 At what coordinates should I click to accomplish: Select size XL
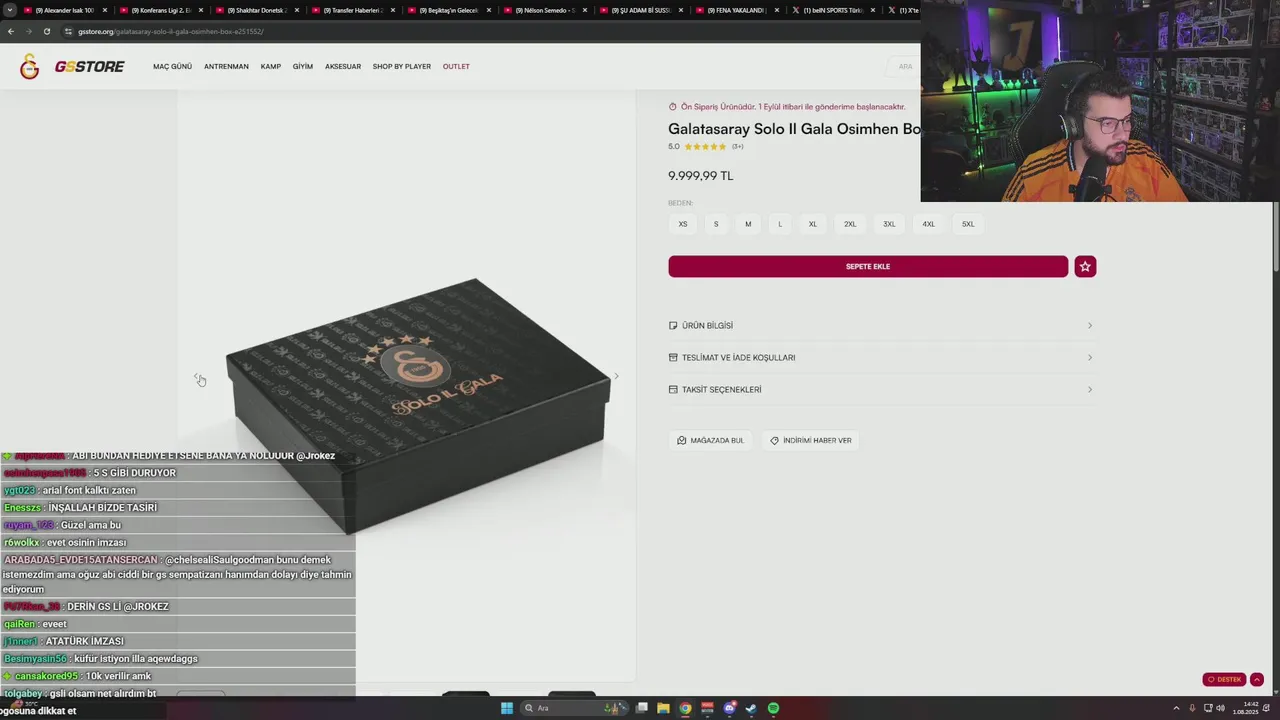[813, 224]
